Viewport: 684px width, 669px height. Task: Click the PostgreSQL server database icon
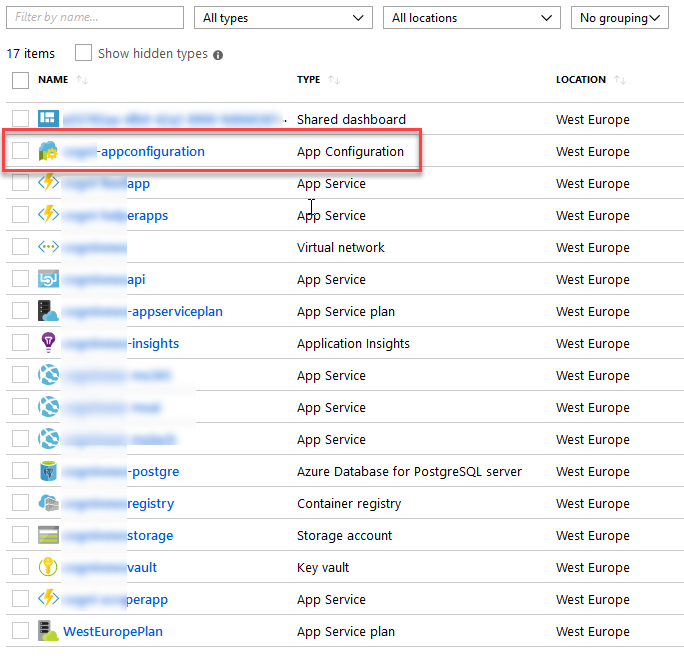coord(48,472)
